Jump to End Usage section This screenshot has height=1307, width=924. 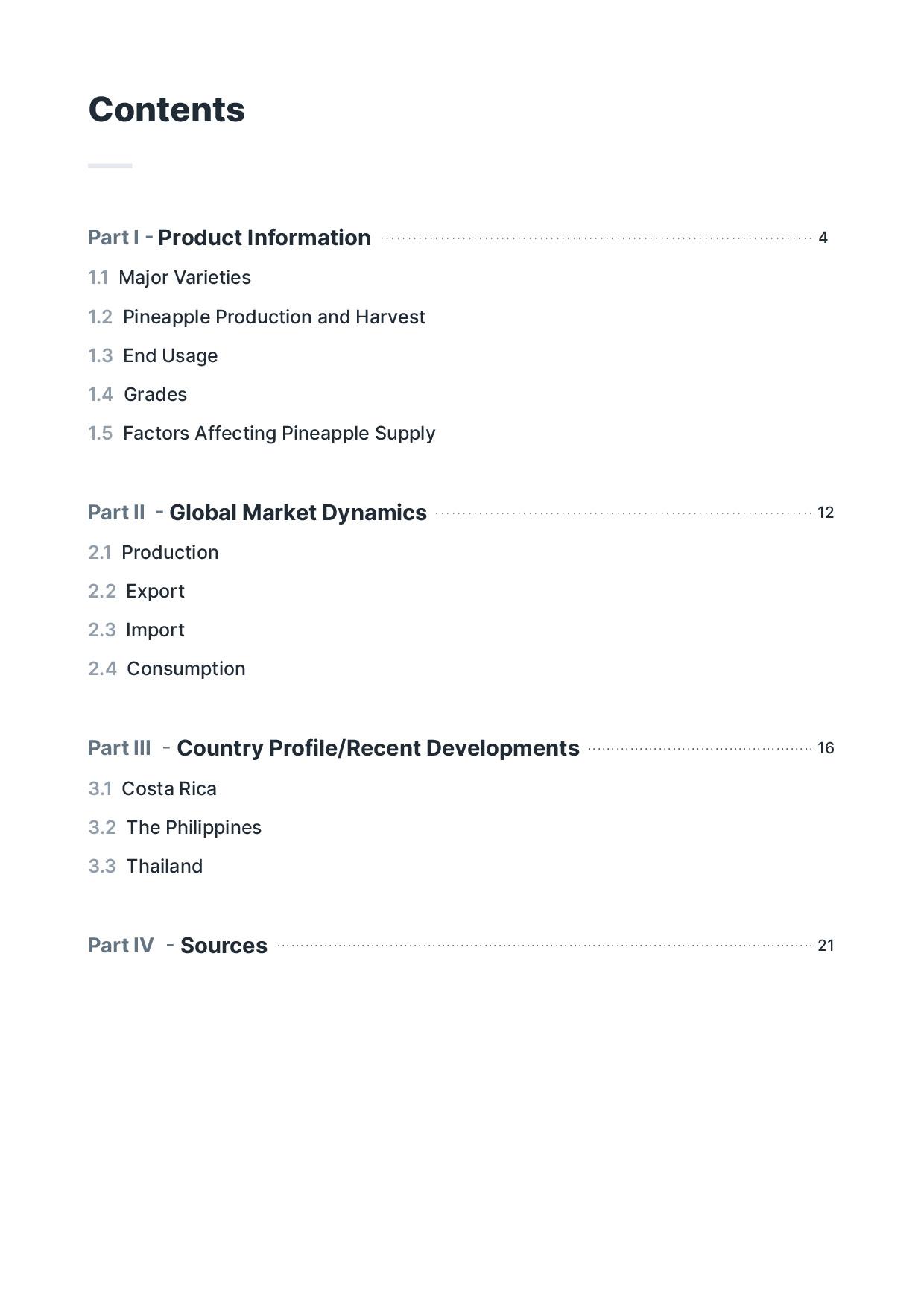170,356
